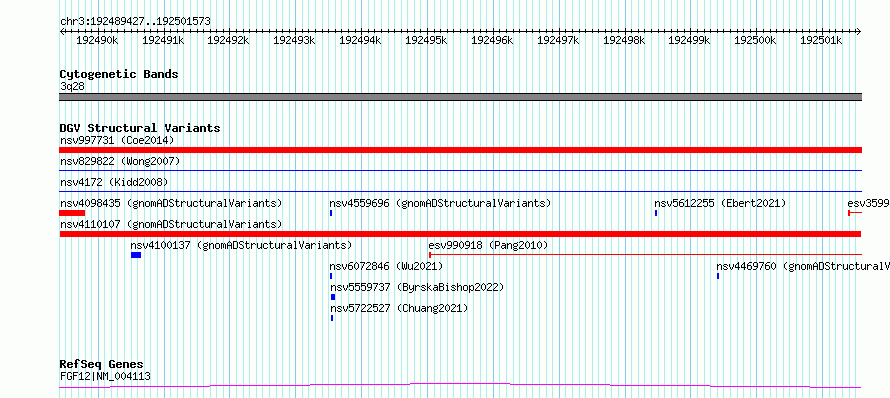
Task: Click the 192490k ruler position label
Action: 97,40
